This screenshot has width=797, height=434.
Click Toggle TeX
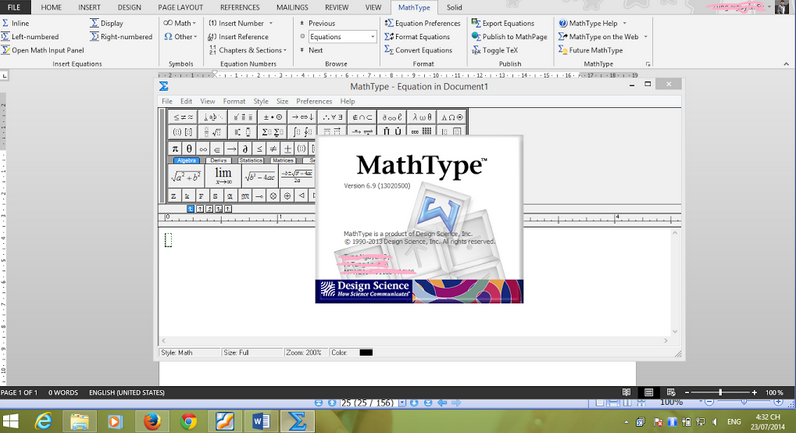click(x=495, y=50)
